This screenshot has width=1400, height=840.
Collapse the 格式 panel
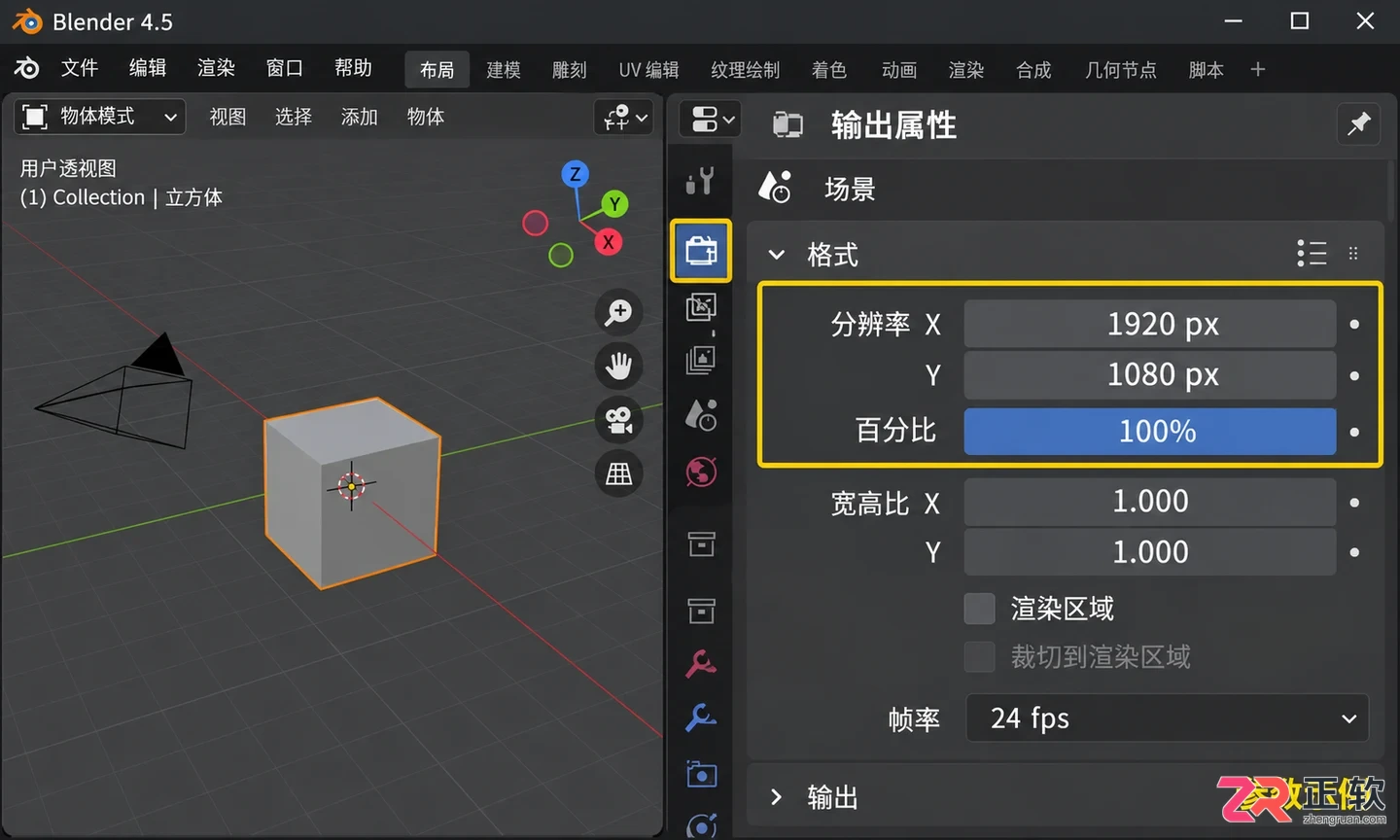[776, 255]
